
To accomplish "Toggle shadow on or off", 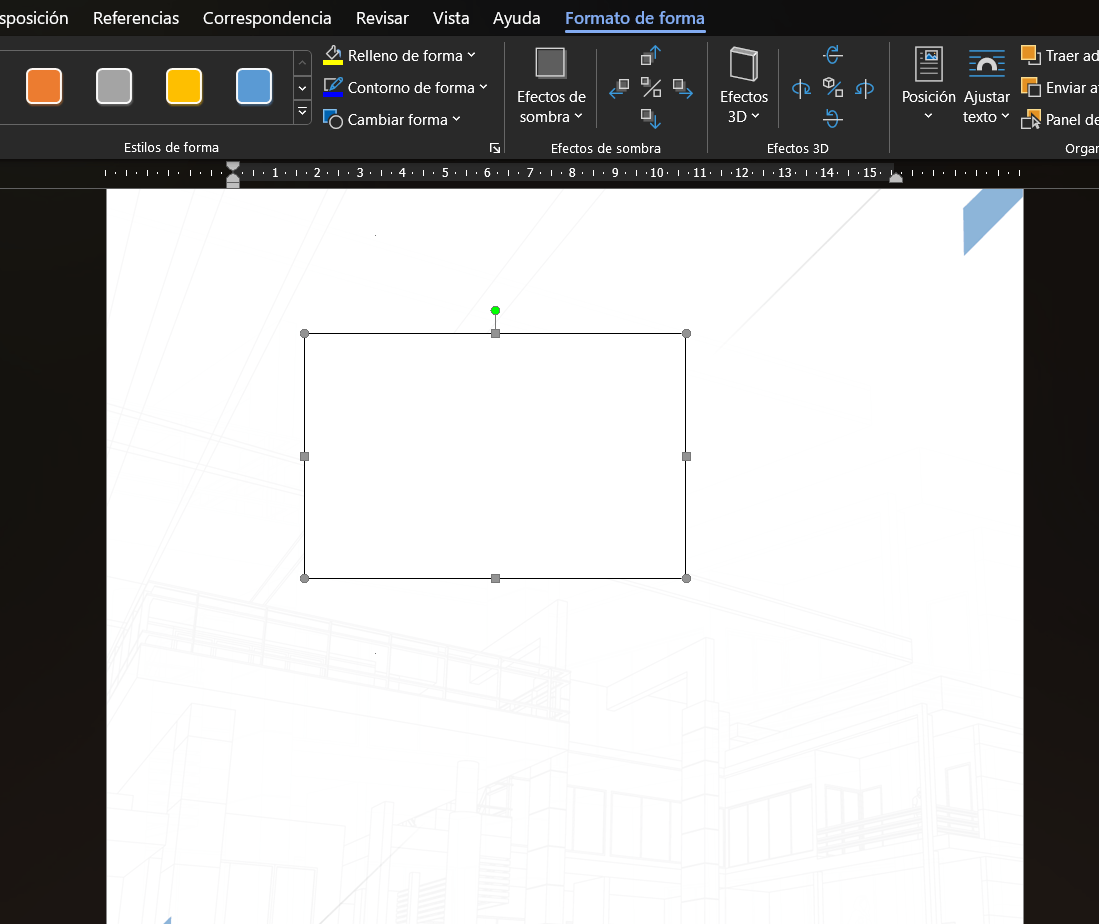I will click(651, 88).
